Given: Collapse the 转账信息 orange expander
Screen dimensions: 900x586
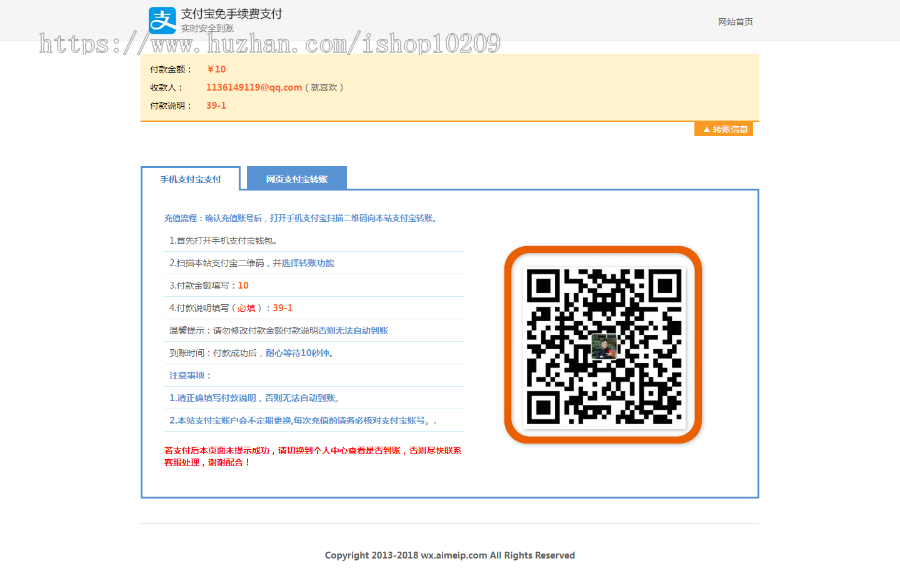Looking at the screenshot, I should click(x=723, y=129).
